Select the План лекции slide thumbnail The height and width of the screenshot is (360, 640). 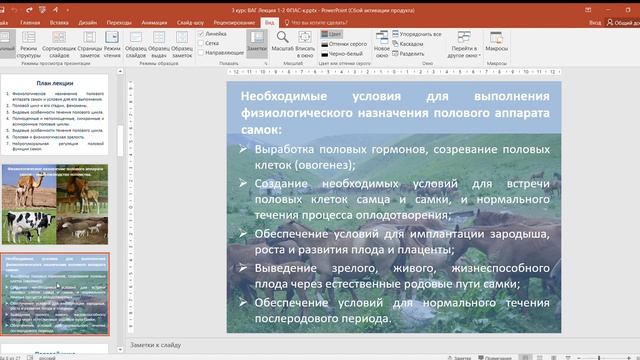(x=55, y=115)
